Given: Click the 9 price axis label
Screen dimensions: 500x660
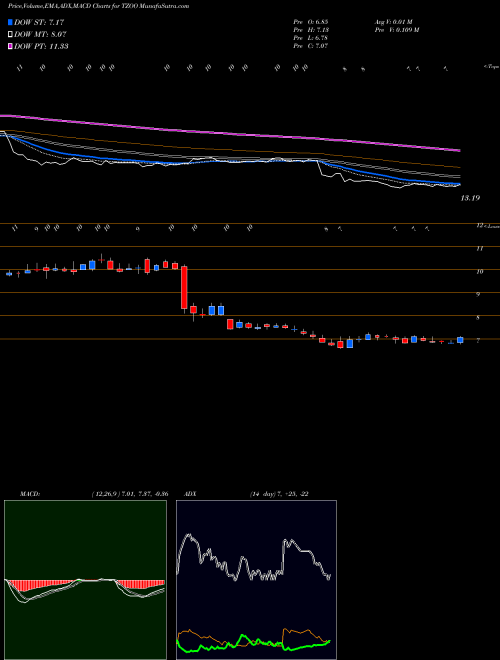Looking at the screenshot, I should 478,295.
